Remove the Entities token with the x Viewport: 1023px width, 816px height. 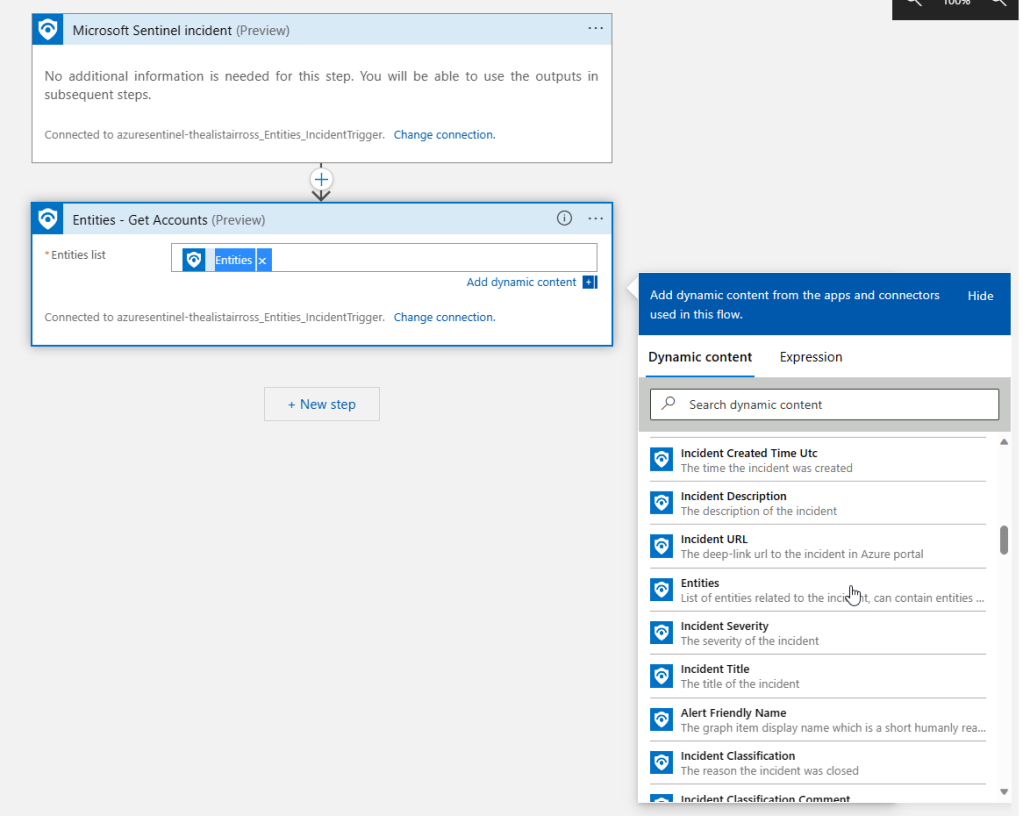[x=262, y=260]
